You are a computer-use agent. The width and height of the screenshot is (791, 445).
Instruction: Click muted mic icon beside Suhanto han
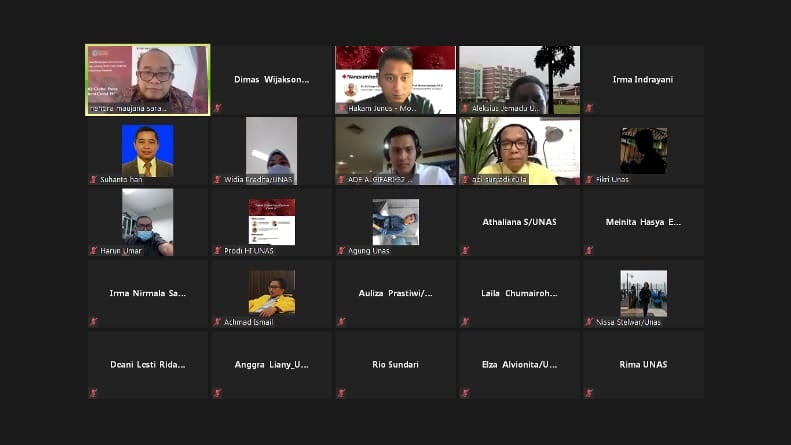[x=93, y=179]
